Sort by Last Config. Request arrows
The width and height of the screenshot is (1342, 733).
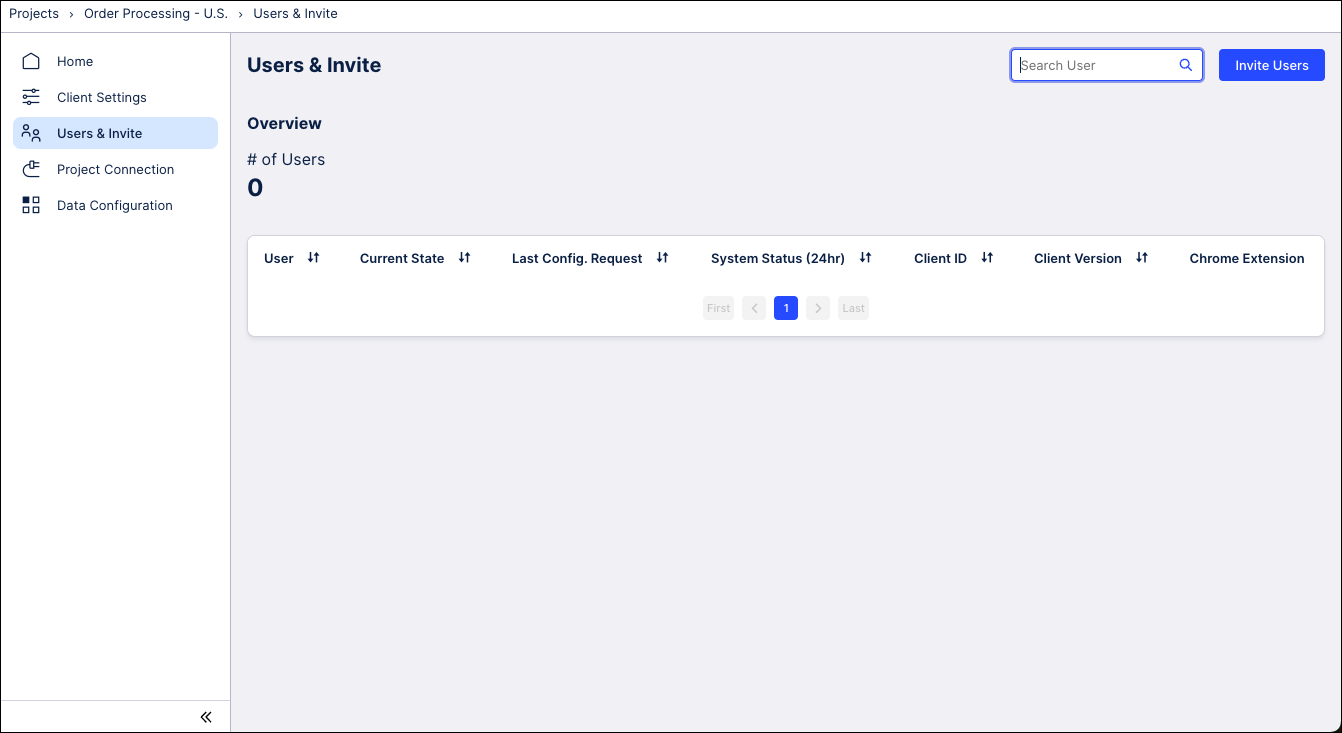[x=662, y=258]
